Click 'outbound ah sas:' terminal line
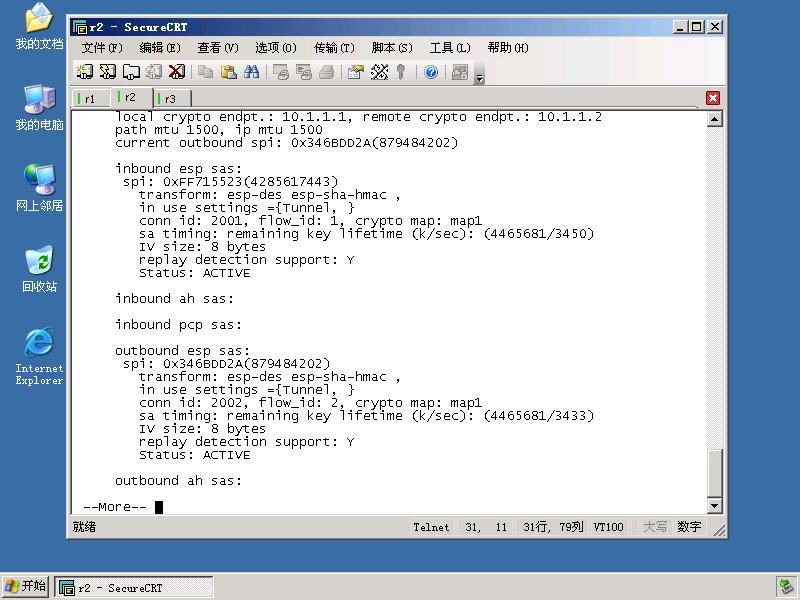This screenshot has width=800, height=600. 178,481
